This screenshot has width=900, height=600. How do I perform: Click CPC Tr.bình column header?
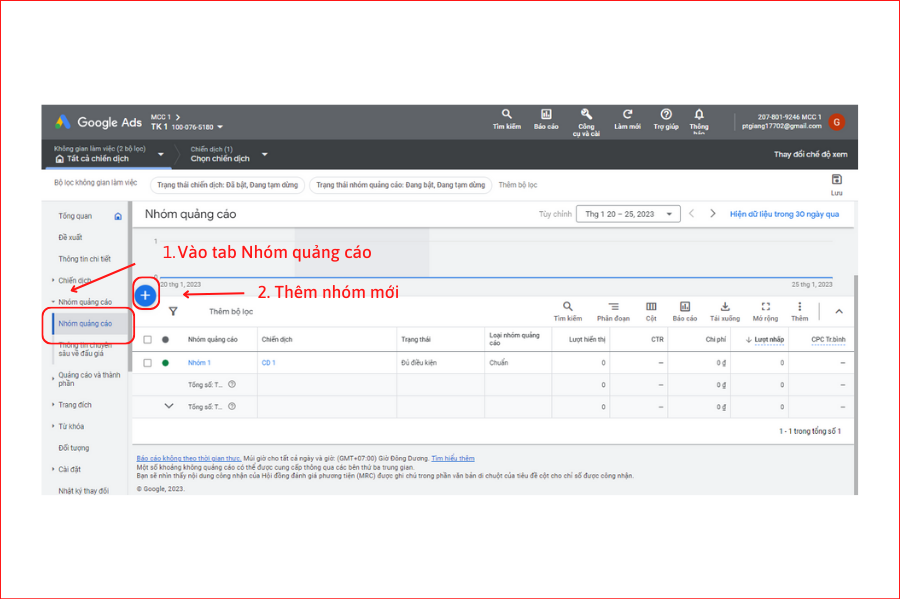coord(828,339)
